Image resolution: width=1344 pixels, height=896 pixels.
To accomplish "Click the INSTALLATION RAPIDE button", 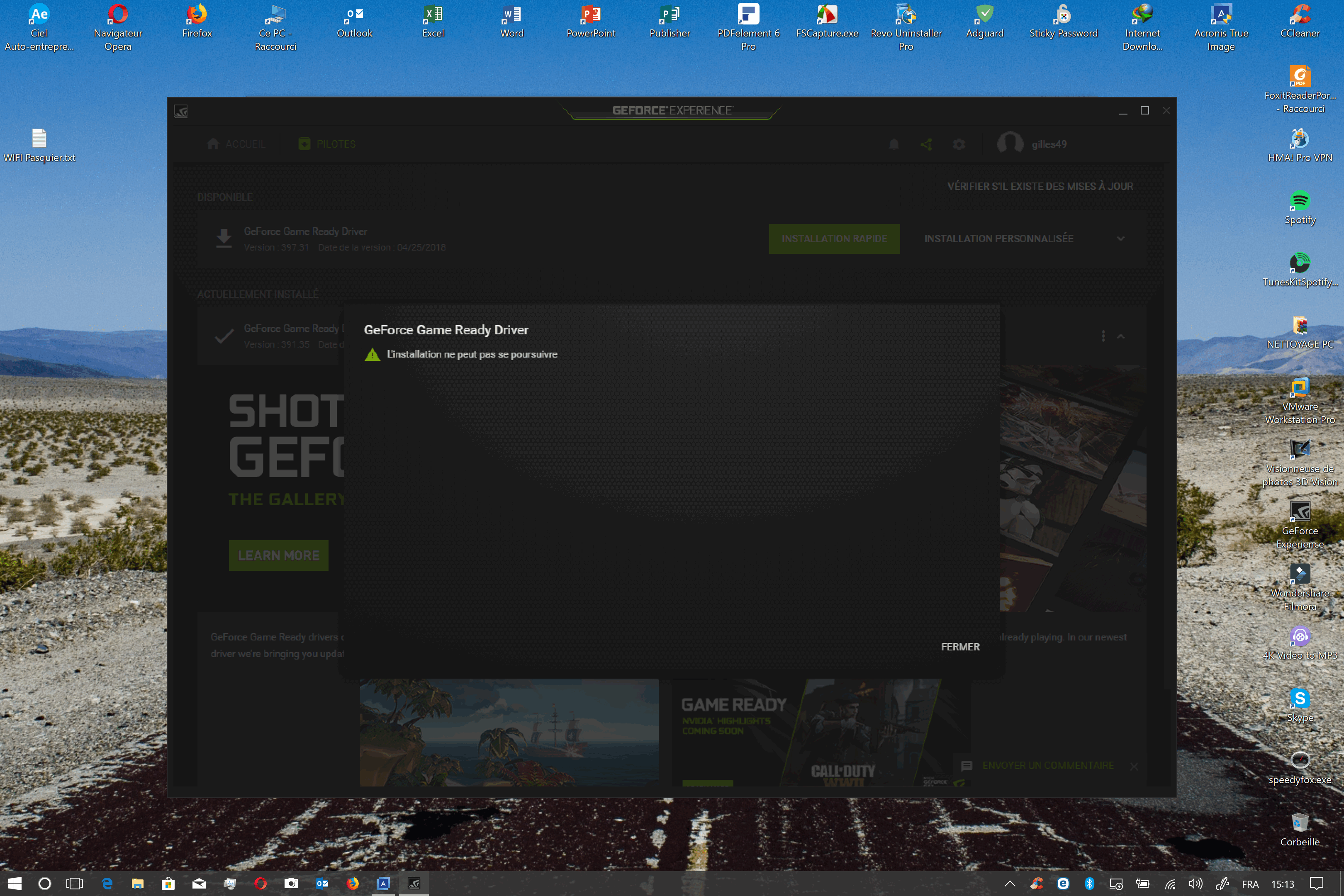I will click(x=834, y=239).
